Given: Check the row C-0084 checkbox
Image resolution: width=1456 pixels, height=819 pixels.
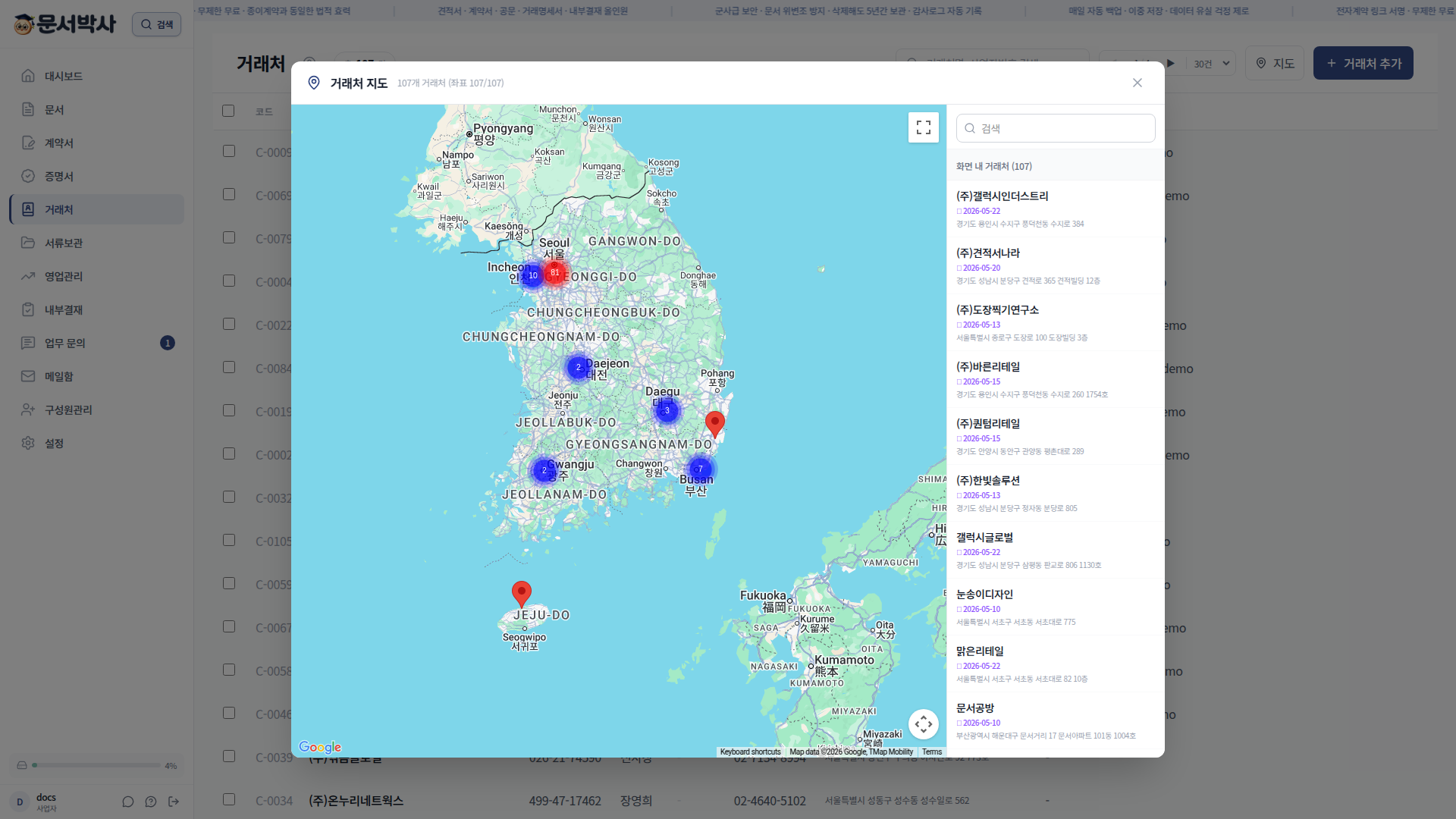Looking at the screenshot, I should click(x=229, y=367).
